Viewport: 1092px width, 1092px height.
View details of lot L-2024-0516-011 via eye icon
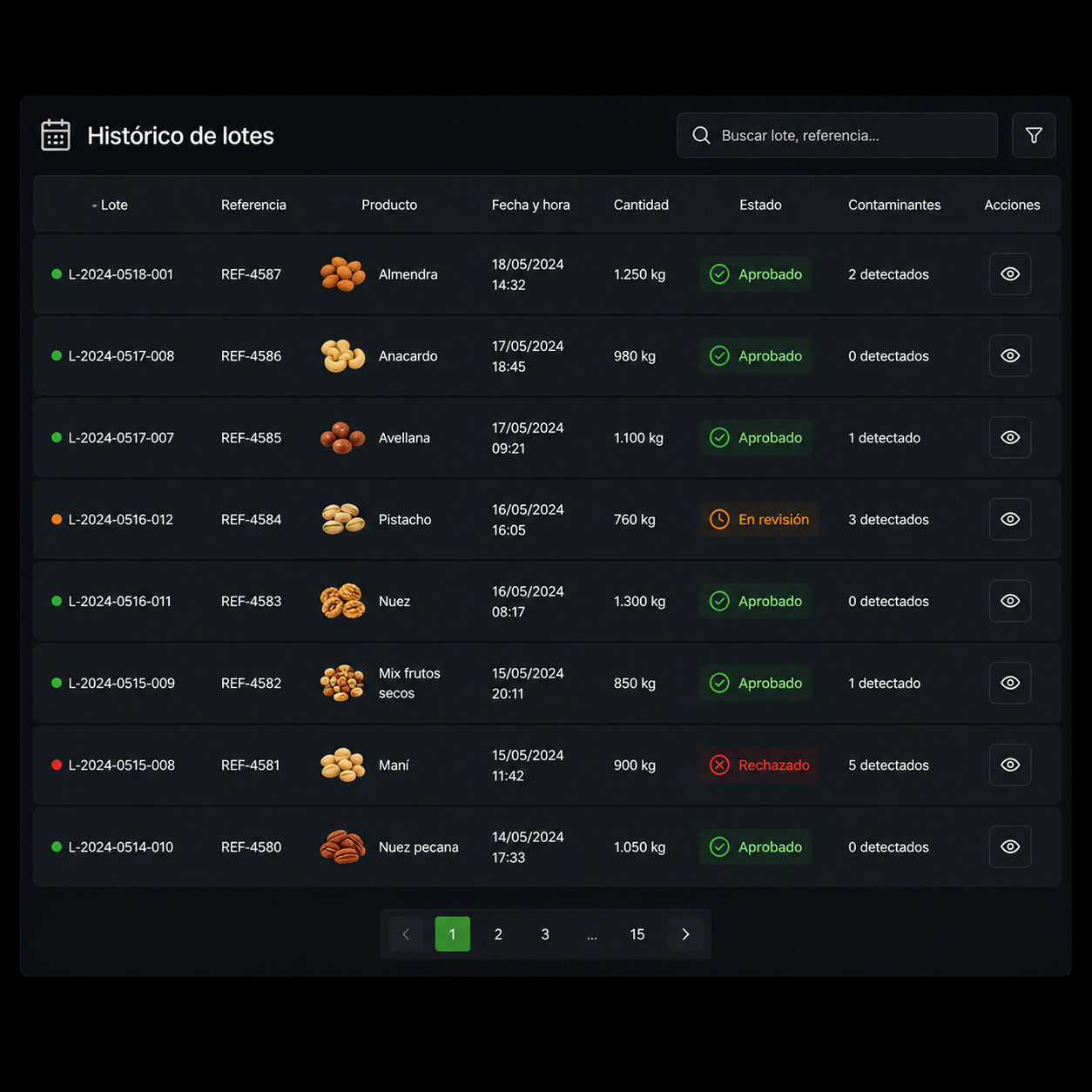click(1010, 602)
